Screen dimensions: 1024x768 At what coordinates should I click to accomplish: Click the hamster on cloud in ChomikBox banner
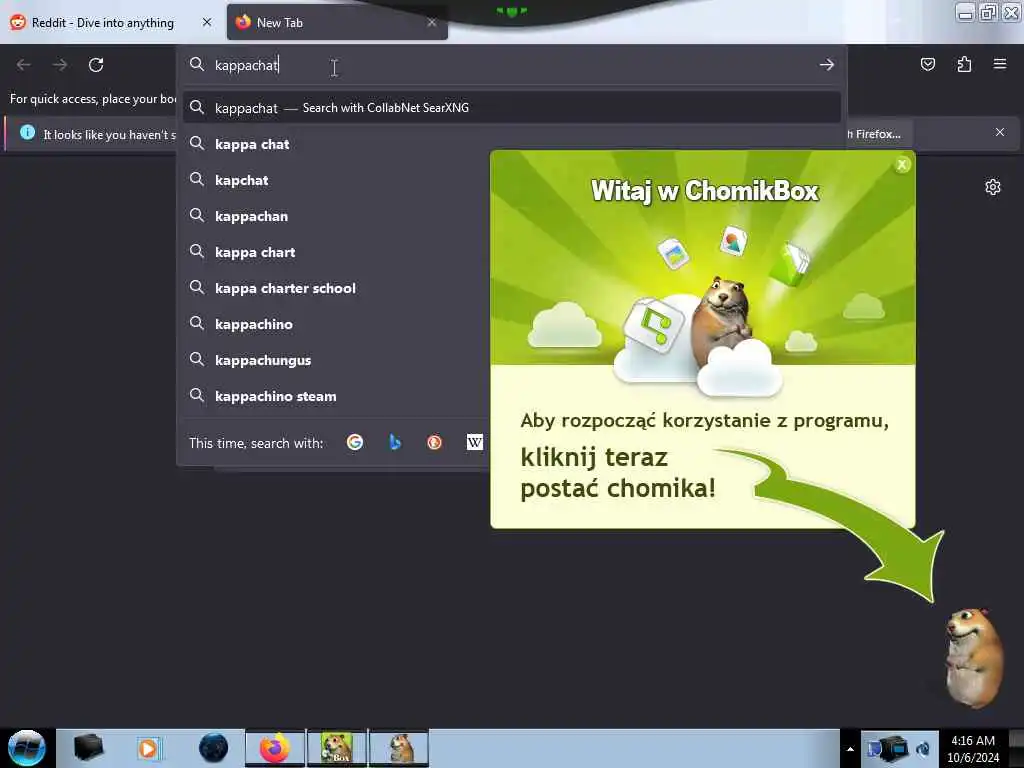point(724,321)
